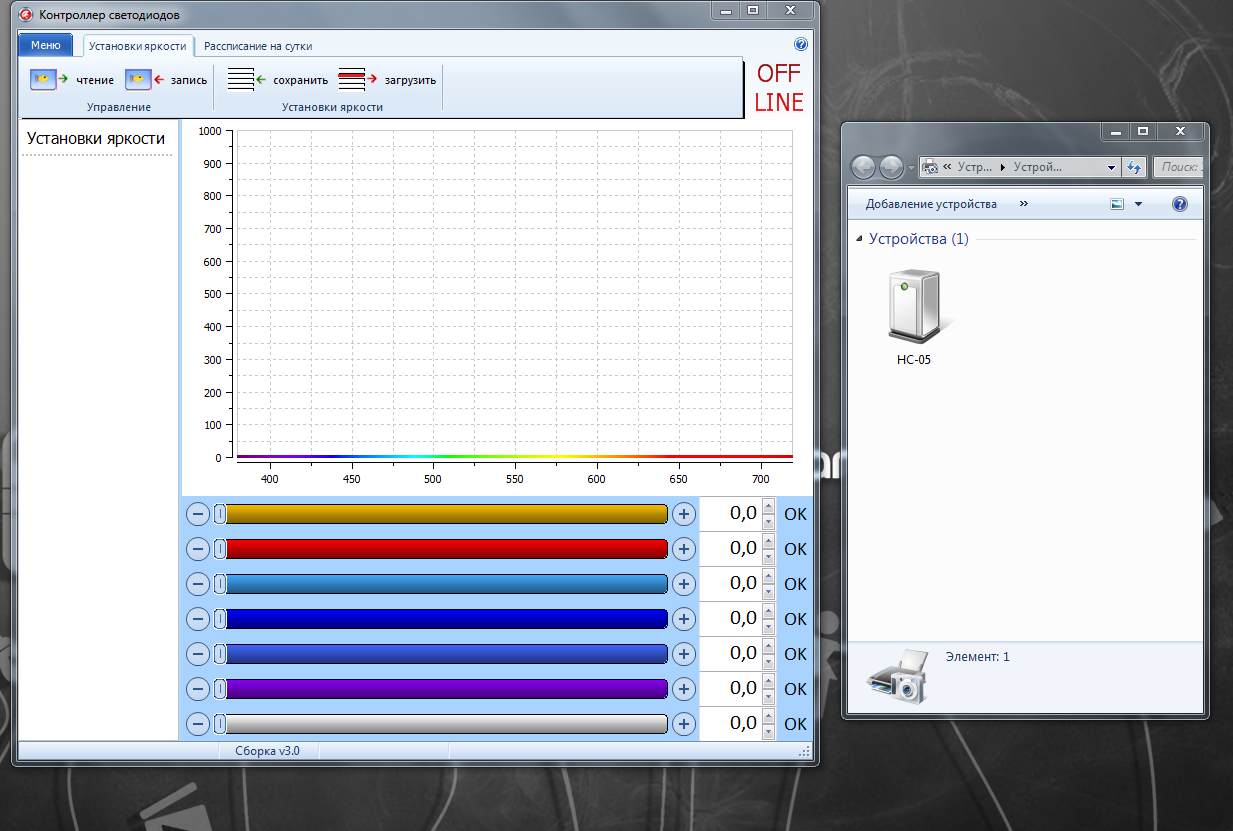
Task: Click OK for the violet channel
Action: click(795, 689)
